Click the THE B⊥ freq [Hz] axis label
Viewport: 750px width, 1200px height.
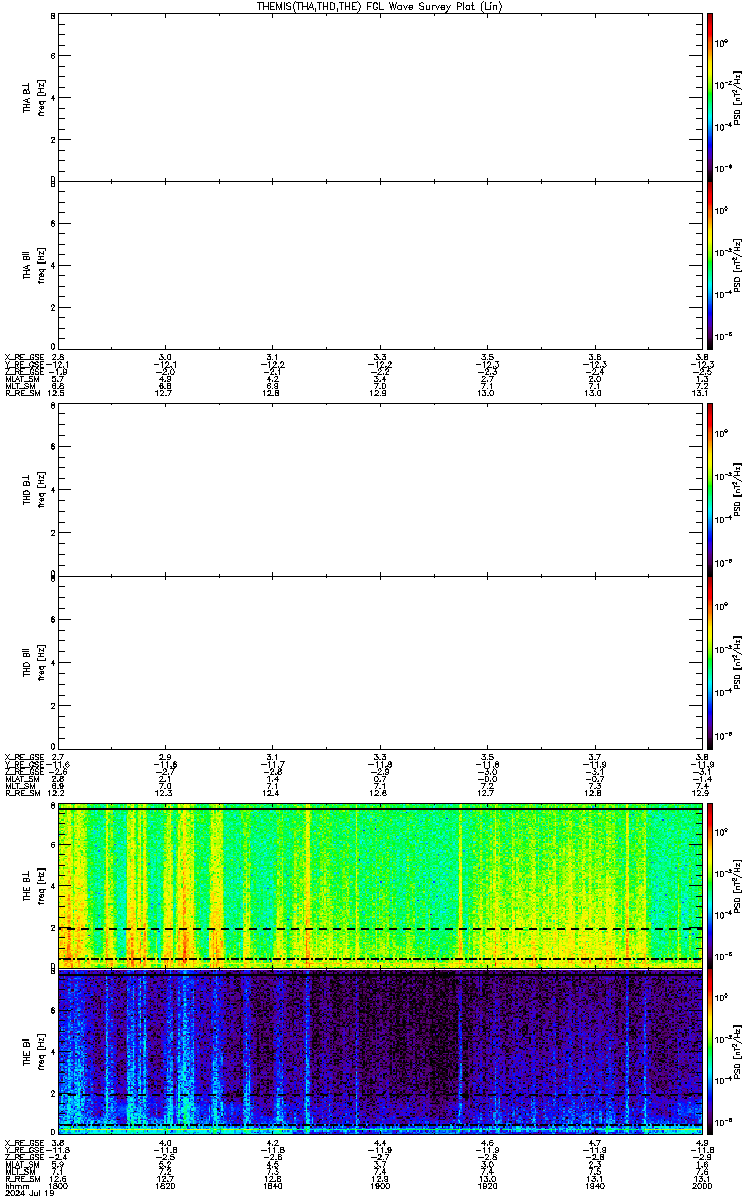click(x=33, y=884)
